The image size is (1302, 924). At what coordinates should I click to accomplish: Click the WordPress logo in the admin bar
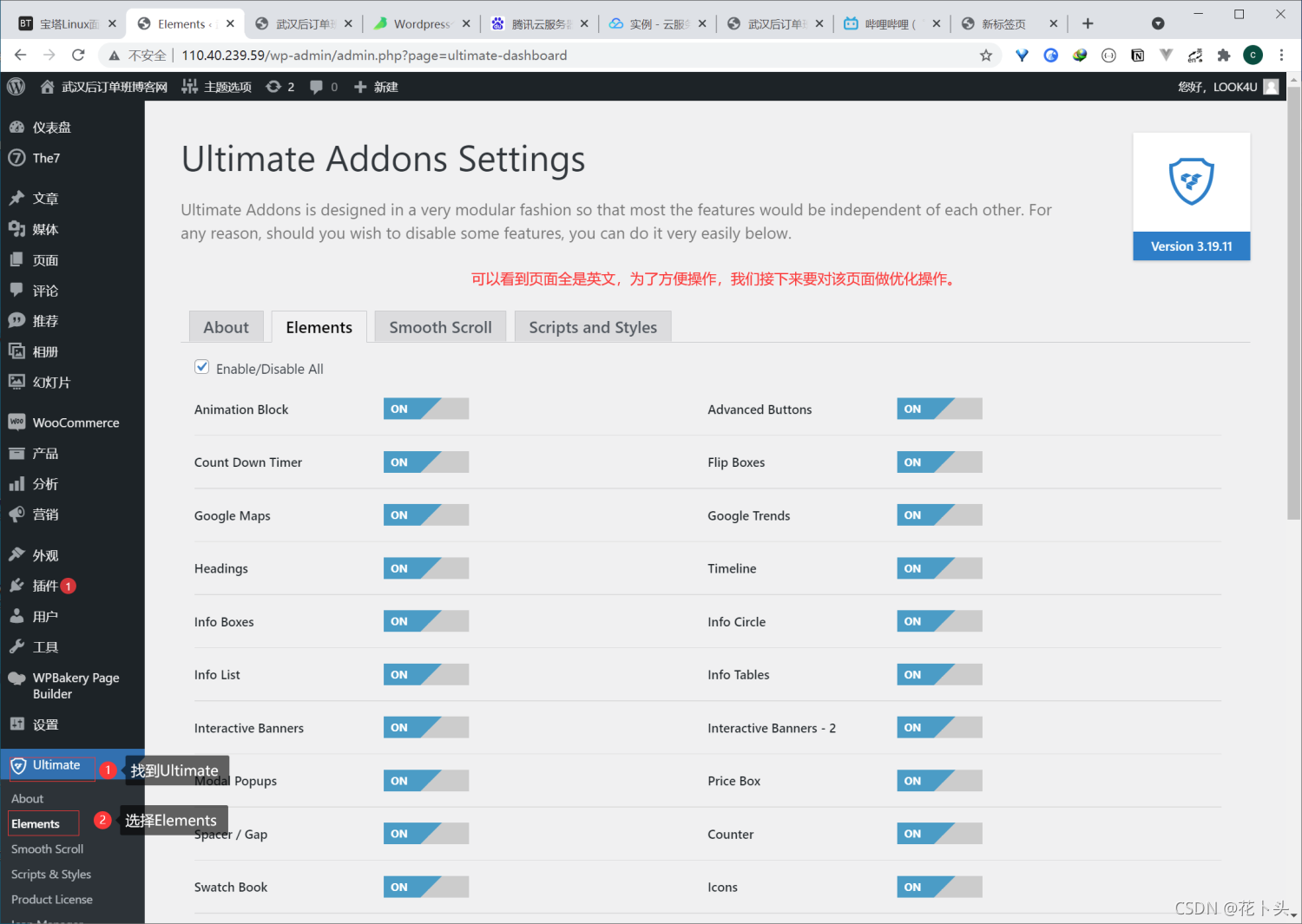(16, 87)
